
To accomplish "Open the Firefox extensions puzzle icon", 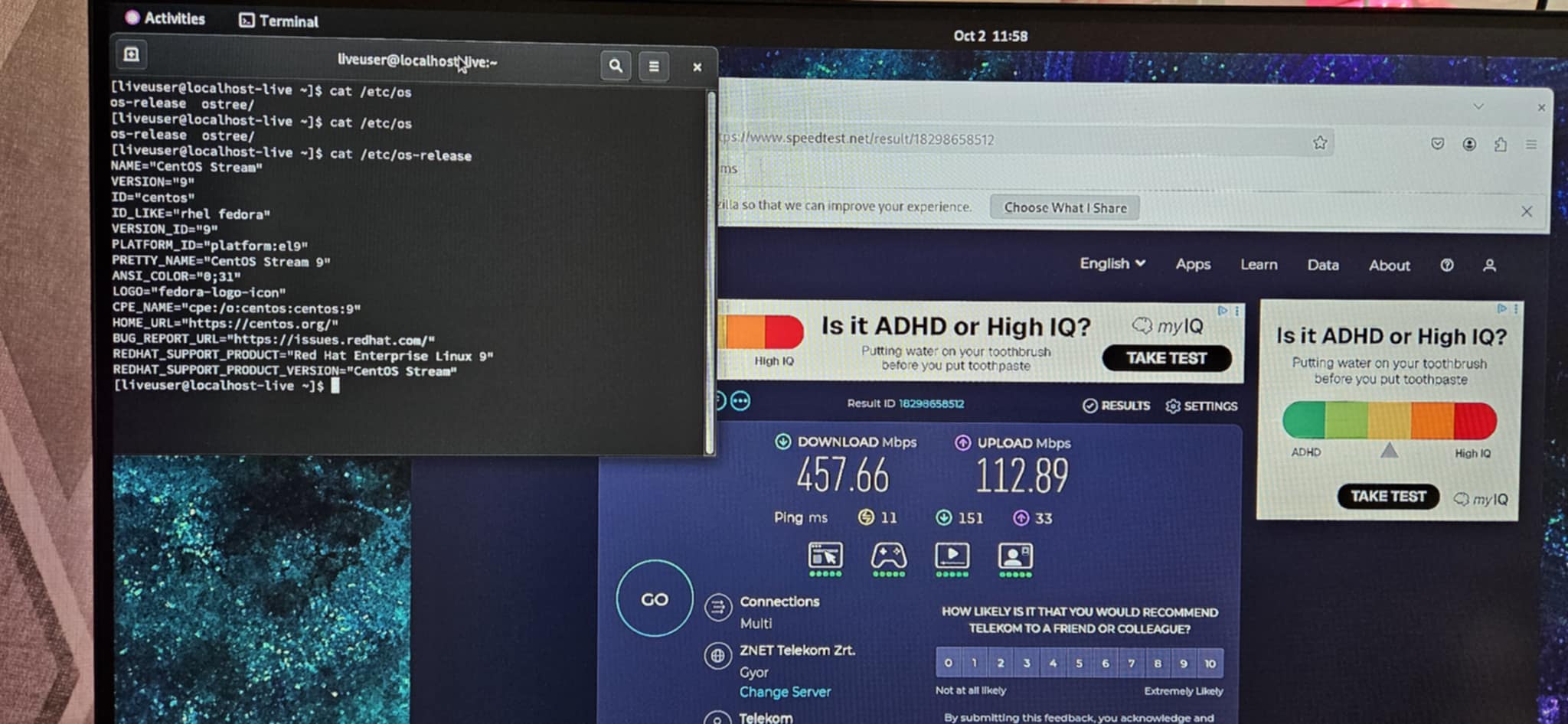I will (1500, 144).
